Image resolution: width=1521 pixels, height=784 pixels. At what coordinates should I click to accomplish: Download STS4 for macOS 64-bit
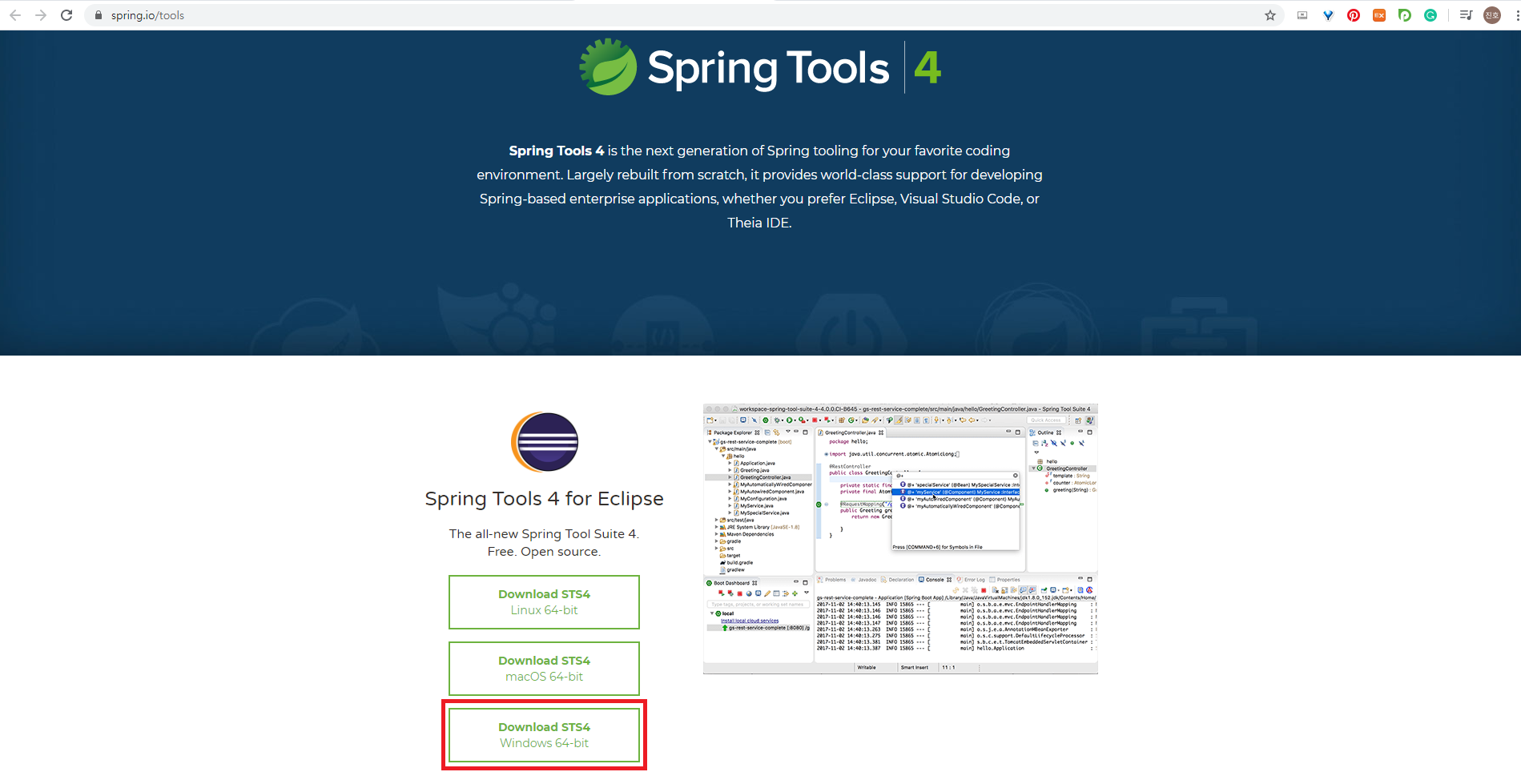coord(544,669)
